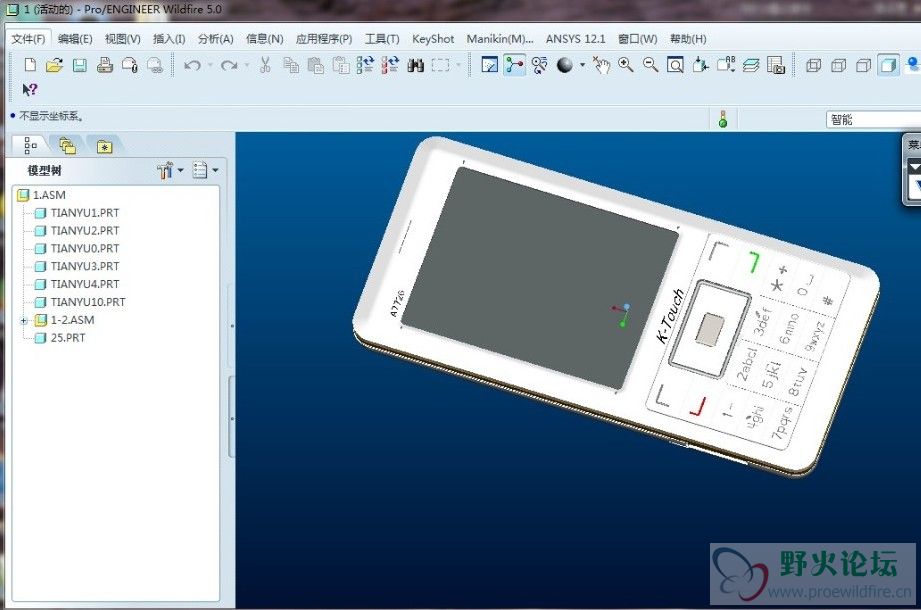
Task: Click the regeneration traffic light status icon
Action: coord(722,119)
